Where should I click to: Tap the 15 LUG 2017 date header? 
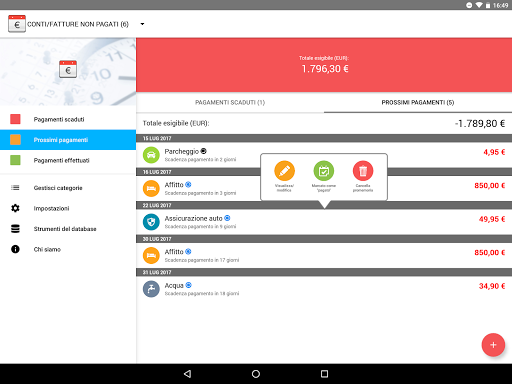pos(324,138)
